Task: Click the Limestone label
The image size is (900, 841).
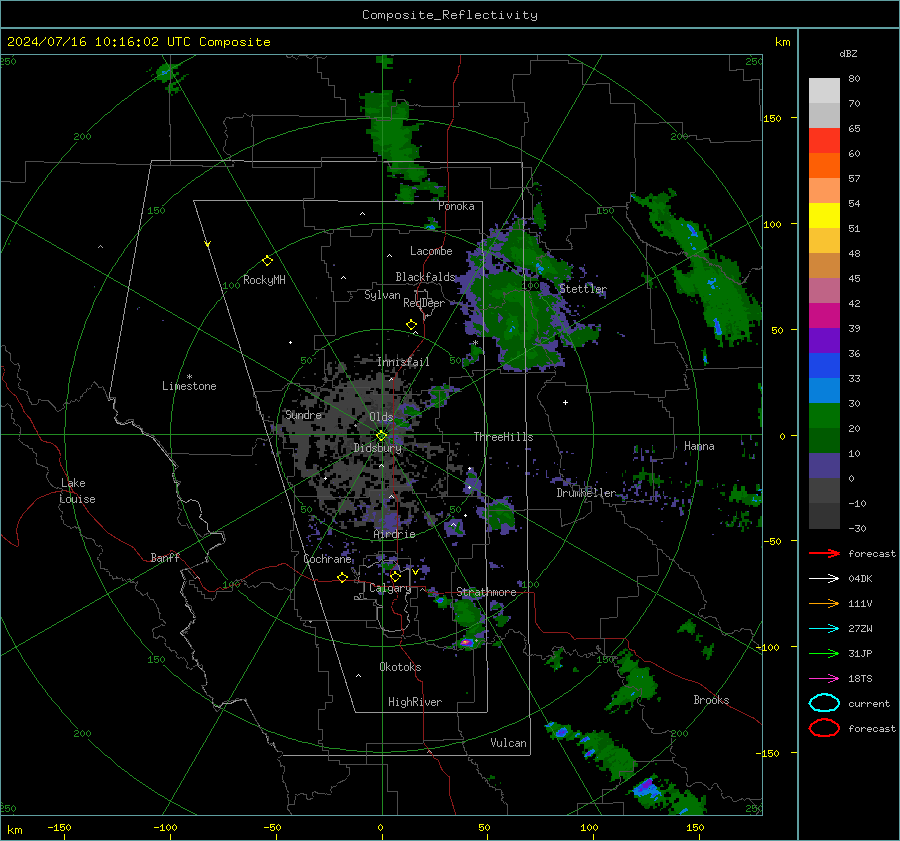Action: (189, 386)
